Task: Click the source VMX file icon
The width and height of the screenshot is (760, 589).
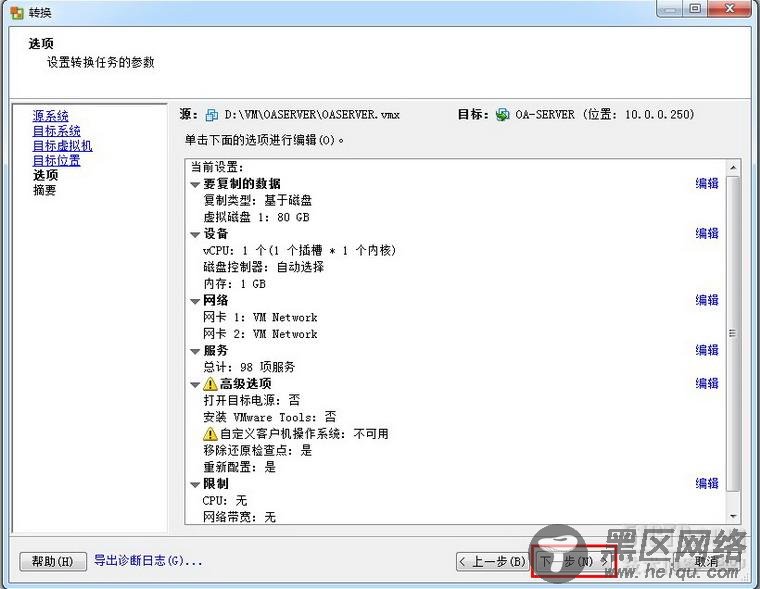Action: pyautogui.click(x=212, y=115)
